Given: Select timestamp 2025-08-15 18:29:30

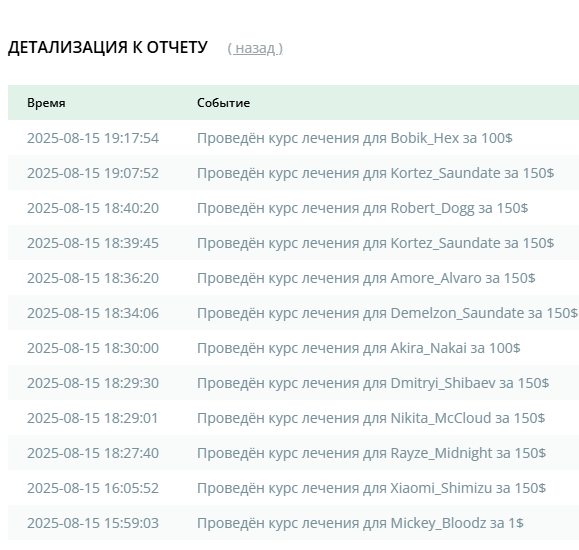Looking at the screenshot, I should click(93, 383).
